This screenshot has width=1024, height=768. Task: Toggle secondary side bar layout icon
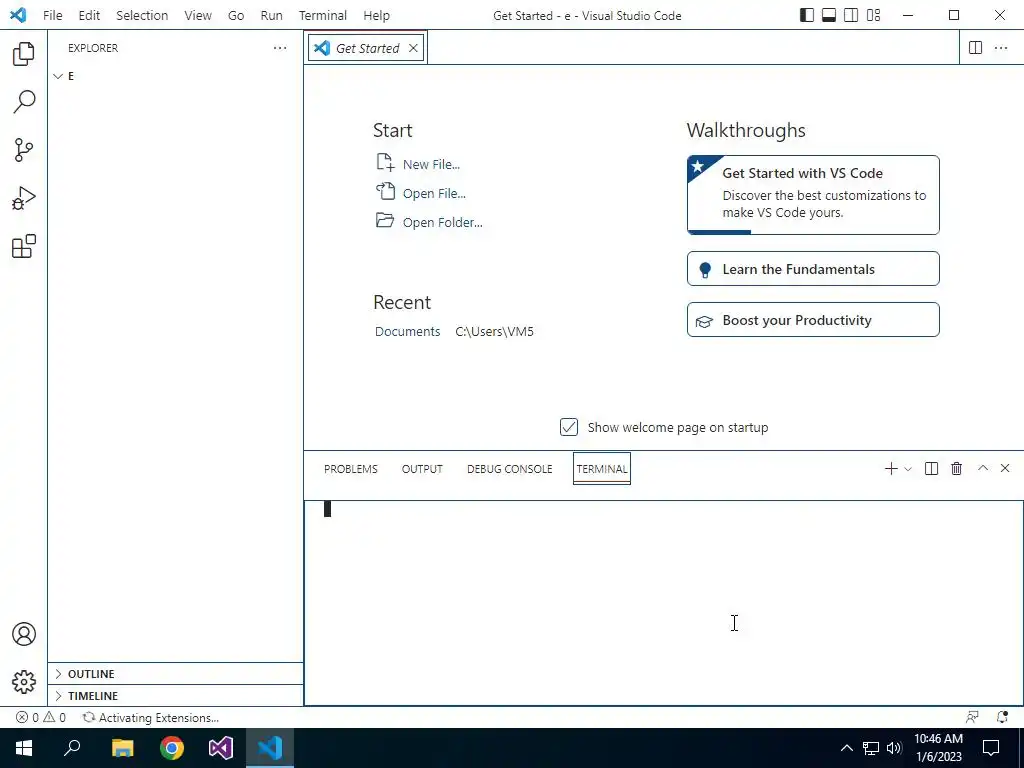pos(851,15)
